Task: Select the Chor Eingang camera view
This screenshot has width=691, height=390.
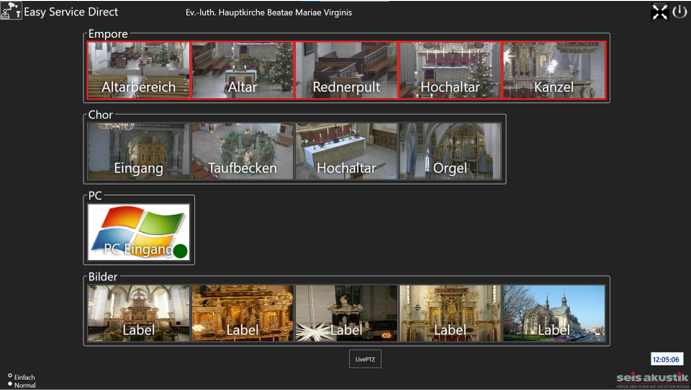Action: [x=139, y=151]
